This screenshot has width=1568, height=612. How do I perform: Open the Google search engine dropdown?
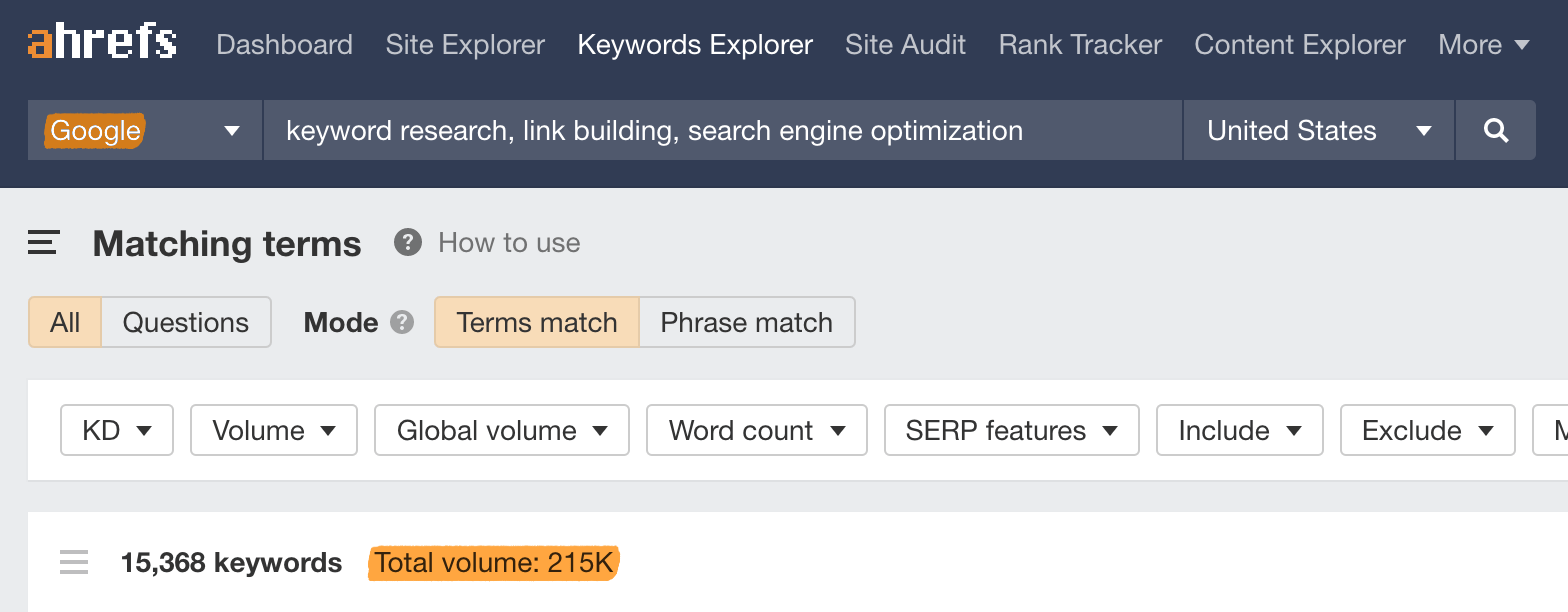(x=145, y=130)
